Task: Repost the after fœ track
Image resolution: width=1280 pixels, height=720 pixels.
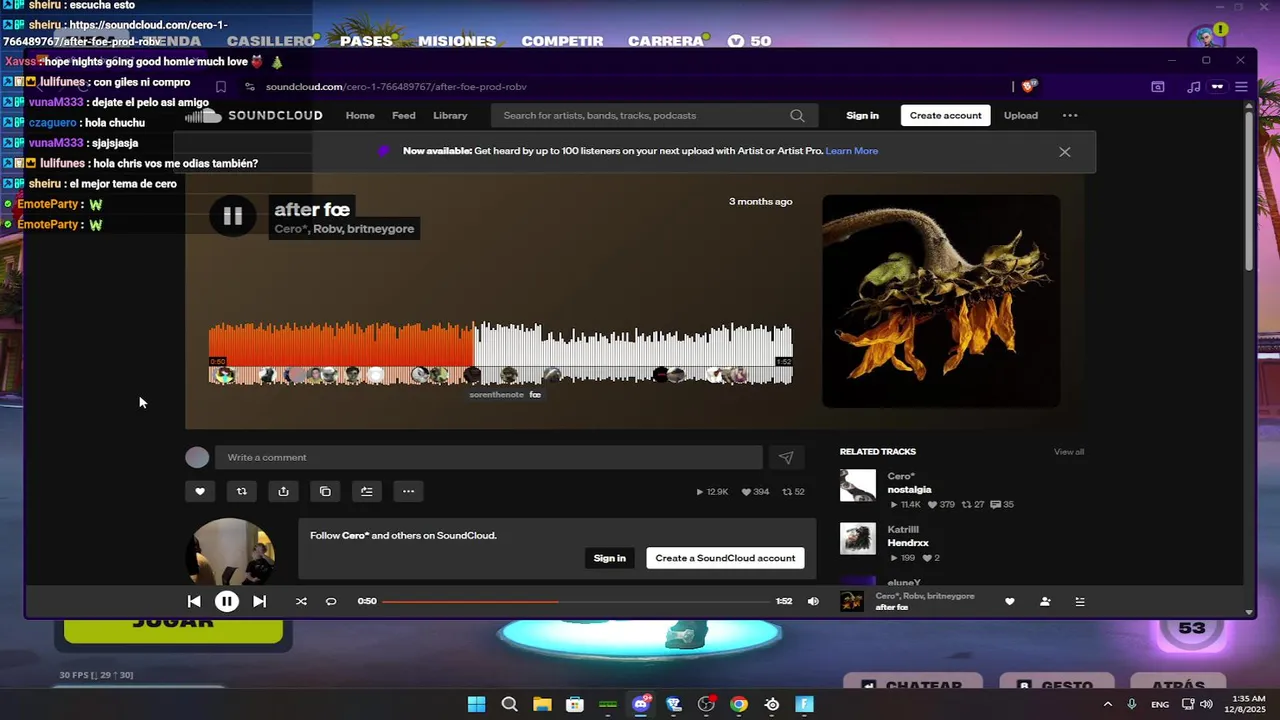Action: click(241, 491)
